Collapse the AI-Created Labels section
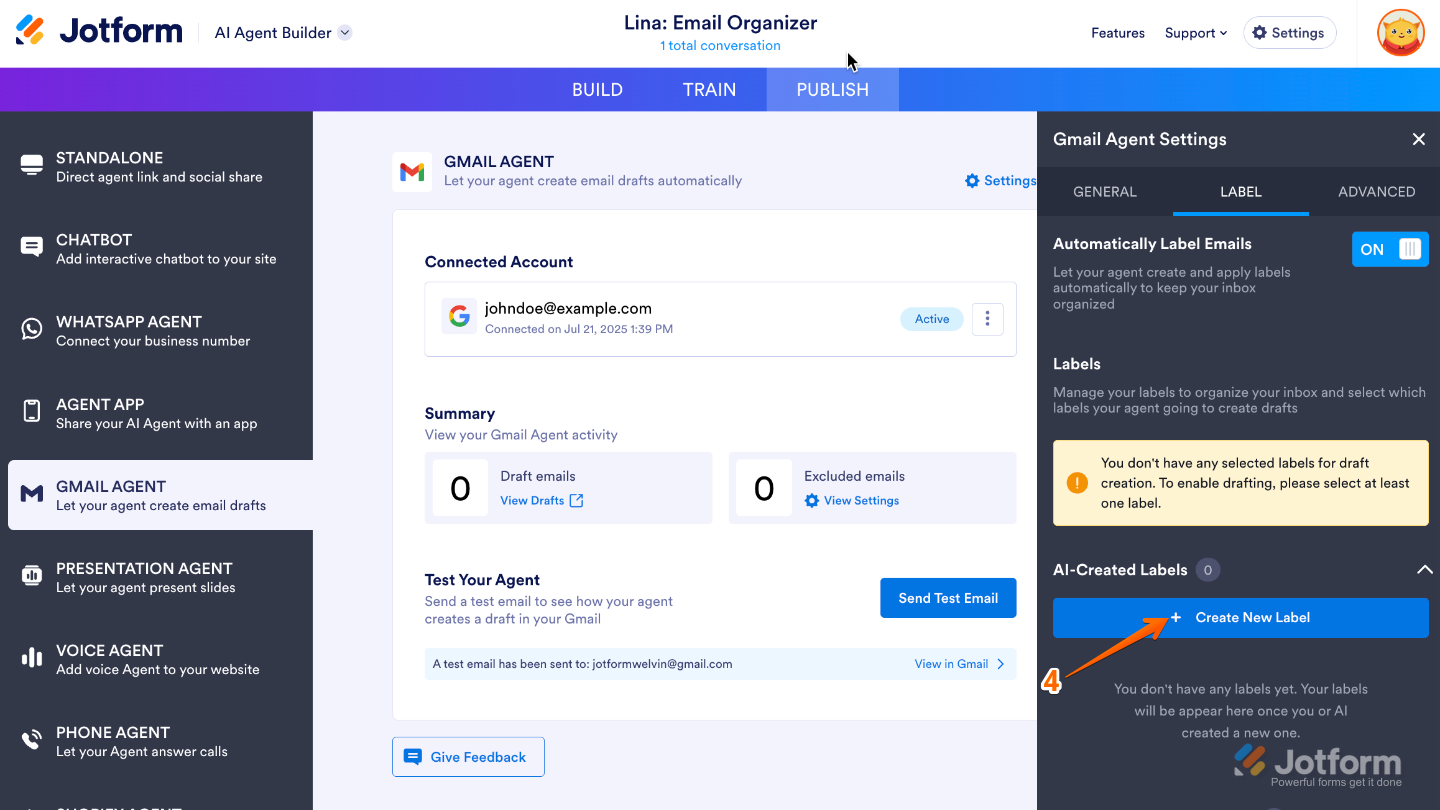1440x810 pixels. click(x=1425, y=570)
